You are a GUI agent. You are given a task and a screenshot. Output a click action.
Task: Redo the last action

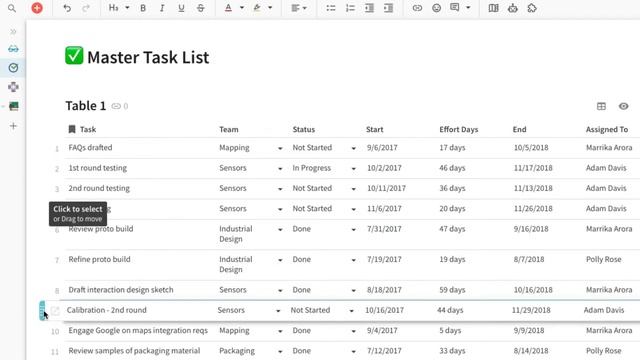coord(86,8)
